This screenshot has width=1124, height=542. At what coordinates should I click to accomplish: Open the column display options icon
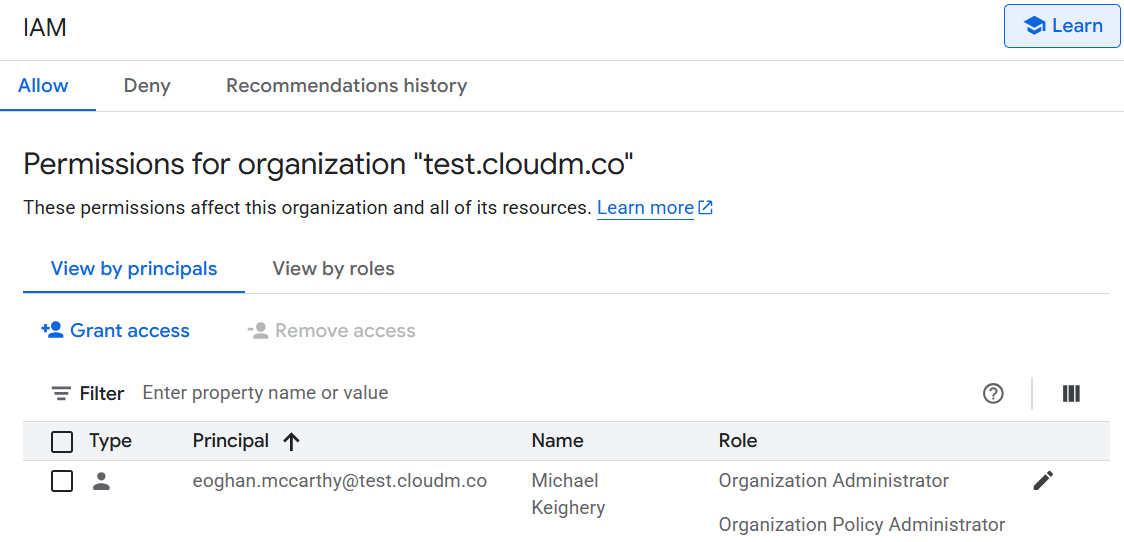tap(1071, 394)
